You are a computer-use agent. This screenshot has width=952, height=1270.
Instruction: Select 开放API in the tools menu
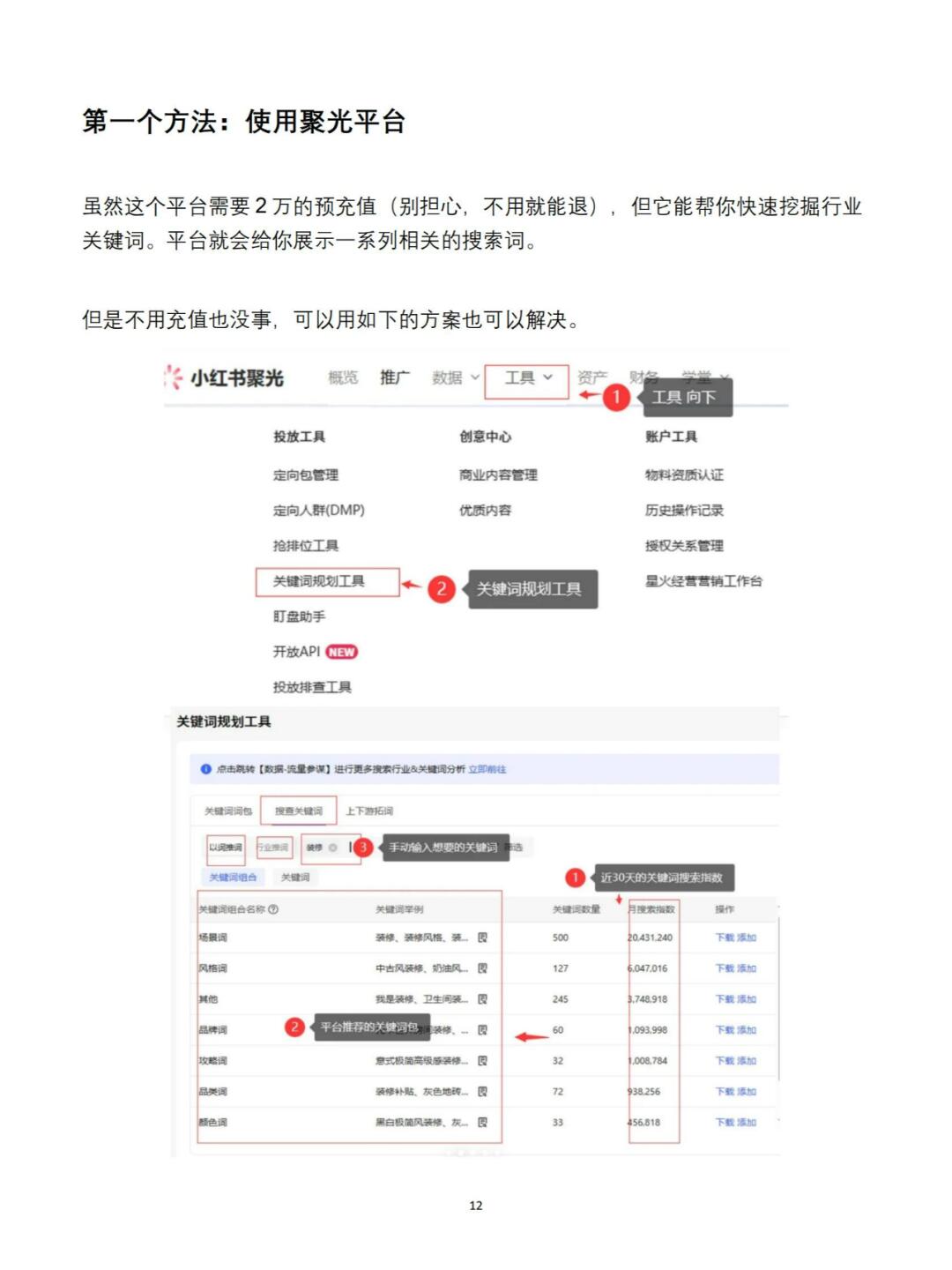click(296, 651)
